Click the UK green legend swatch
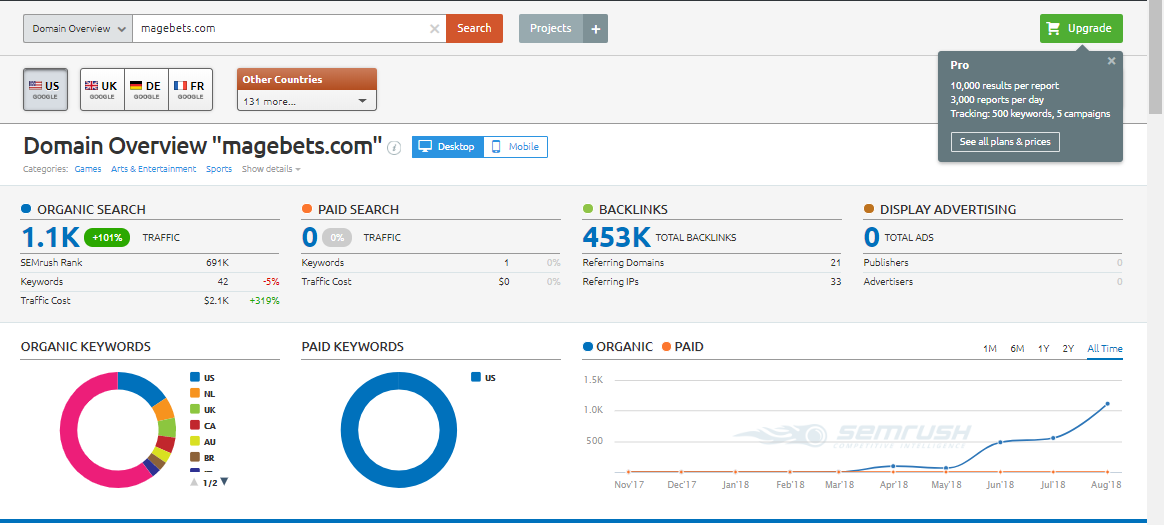The width and height of the screenshot is (1164, 525). point(195,409)
